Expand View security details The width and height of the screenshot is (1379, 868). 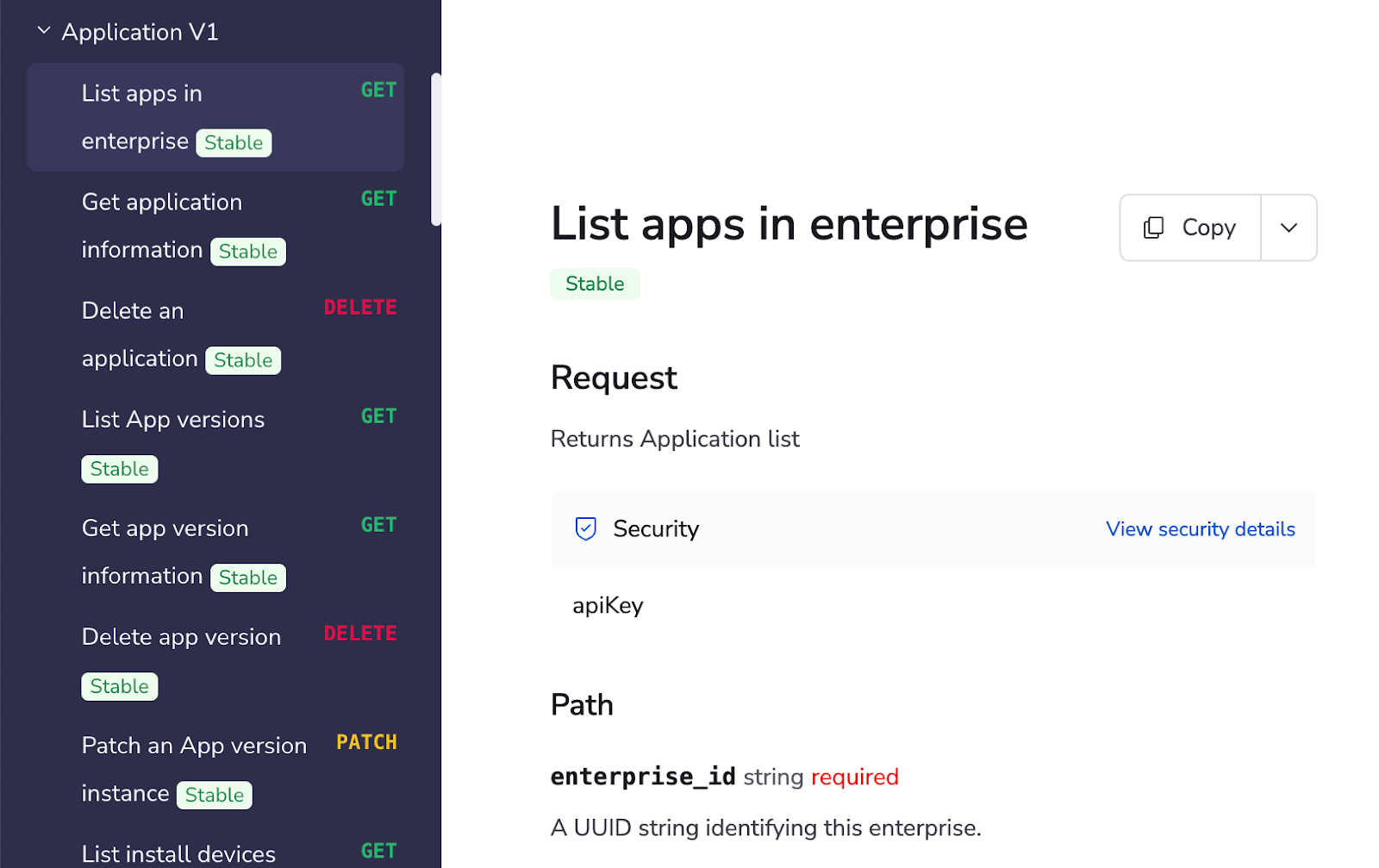1200,528
